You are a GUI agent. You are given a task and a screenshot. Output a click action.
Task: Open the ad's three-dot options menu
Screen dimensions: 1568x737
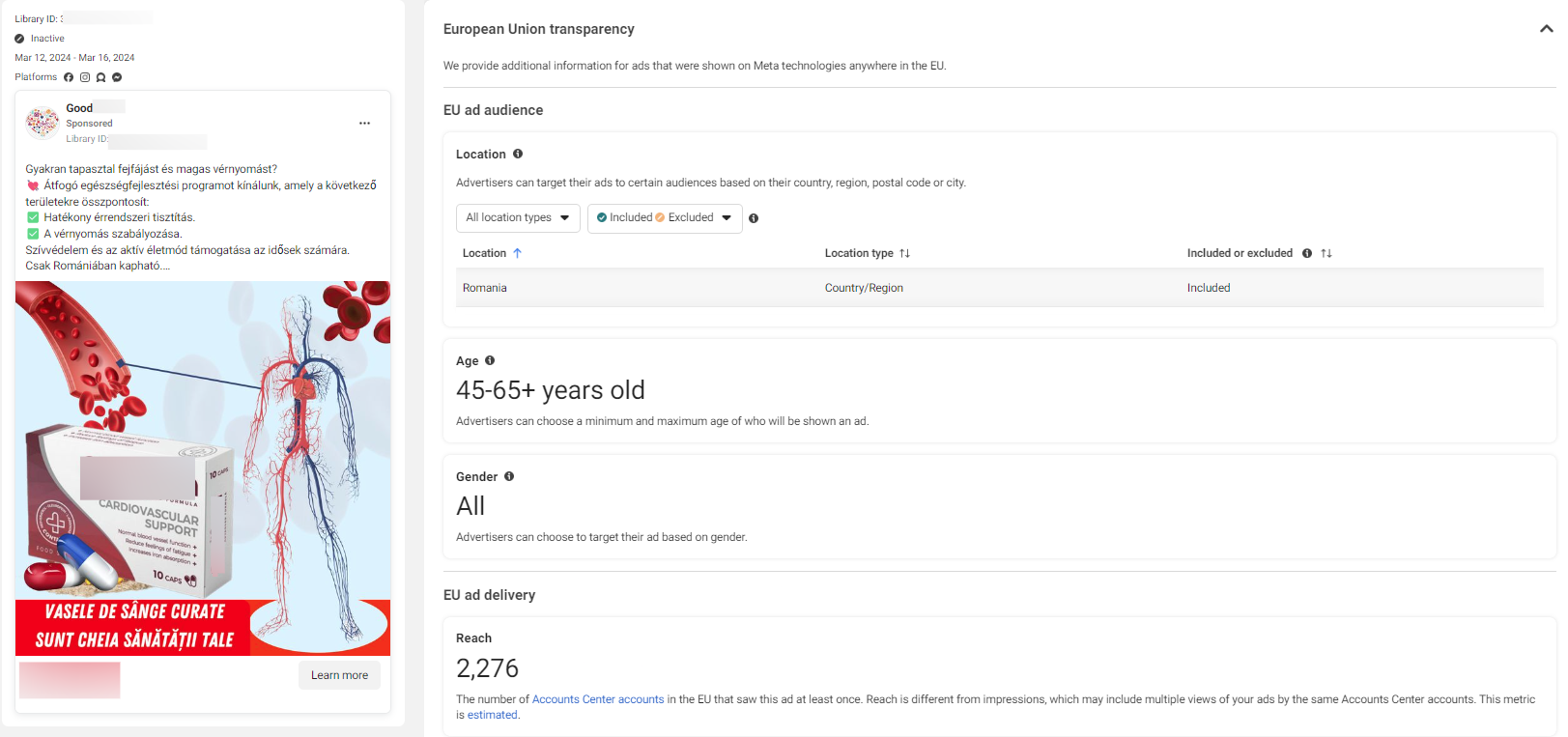(364, 124)
